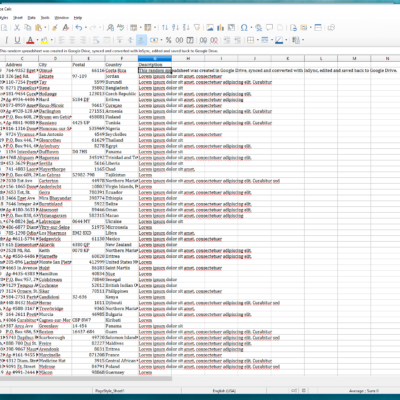The image size is (400, 400).
Task: Click the Insert Chart icon
Action: (x=220, y=28)
